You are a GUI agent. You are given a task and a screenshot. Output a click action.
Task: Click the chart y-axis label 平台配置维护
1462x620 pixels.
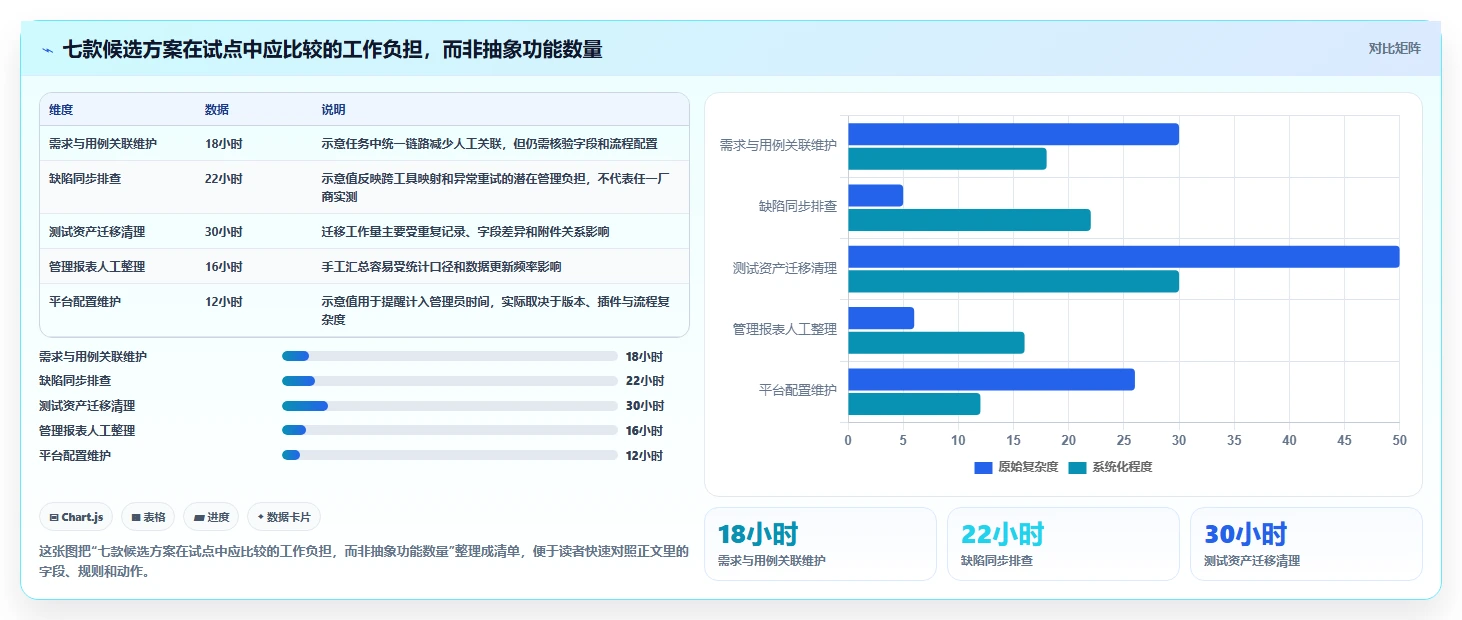(x=797, y=390)
